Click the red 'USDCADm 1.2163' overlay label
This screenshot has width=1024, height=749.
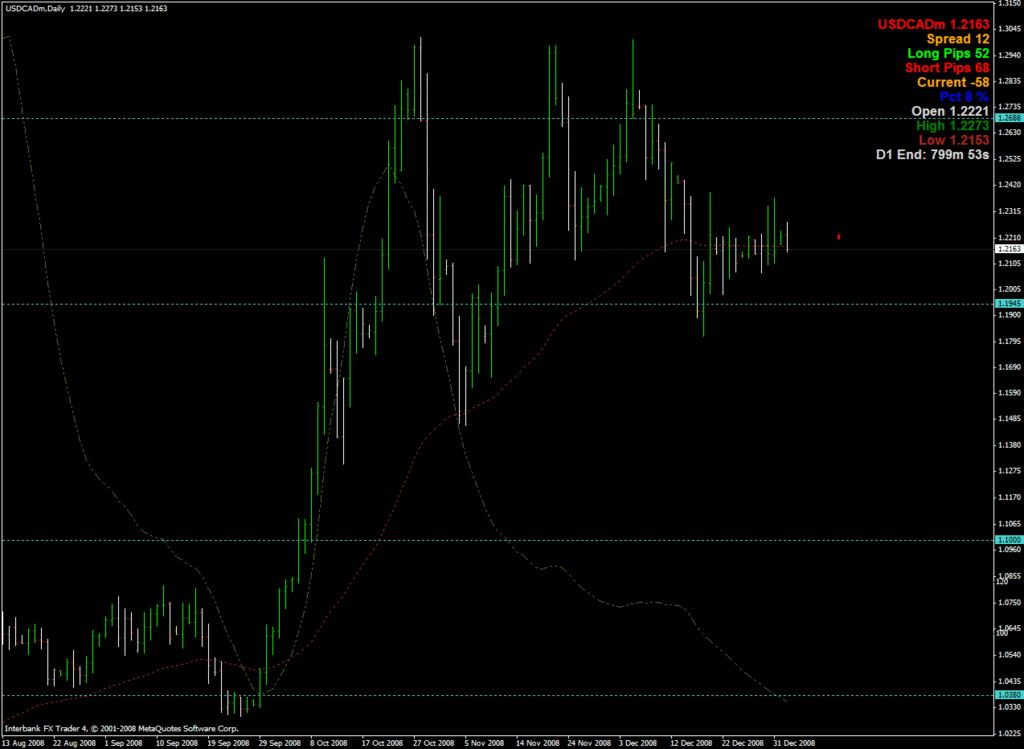(x=933, y=25)
